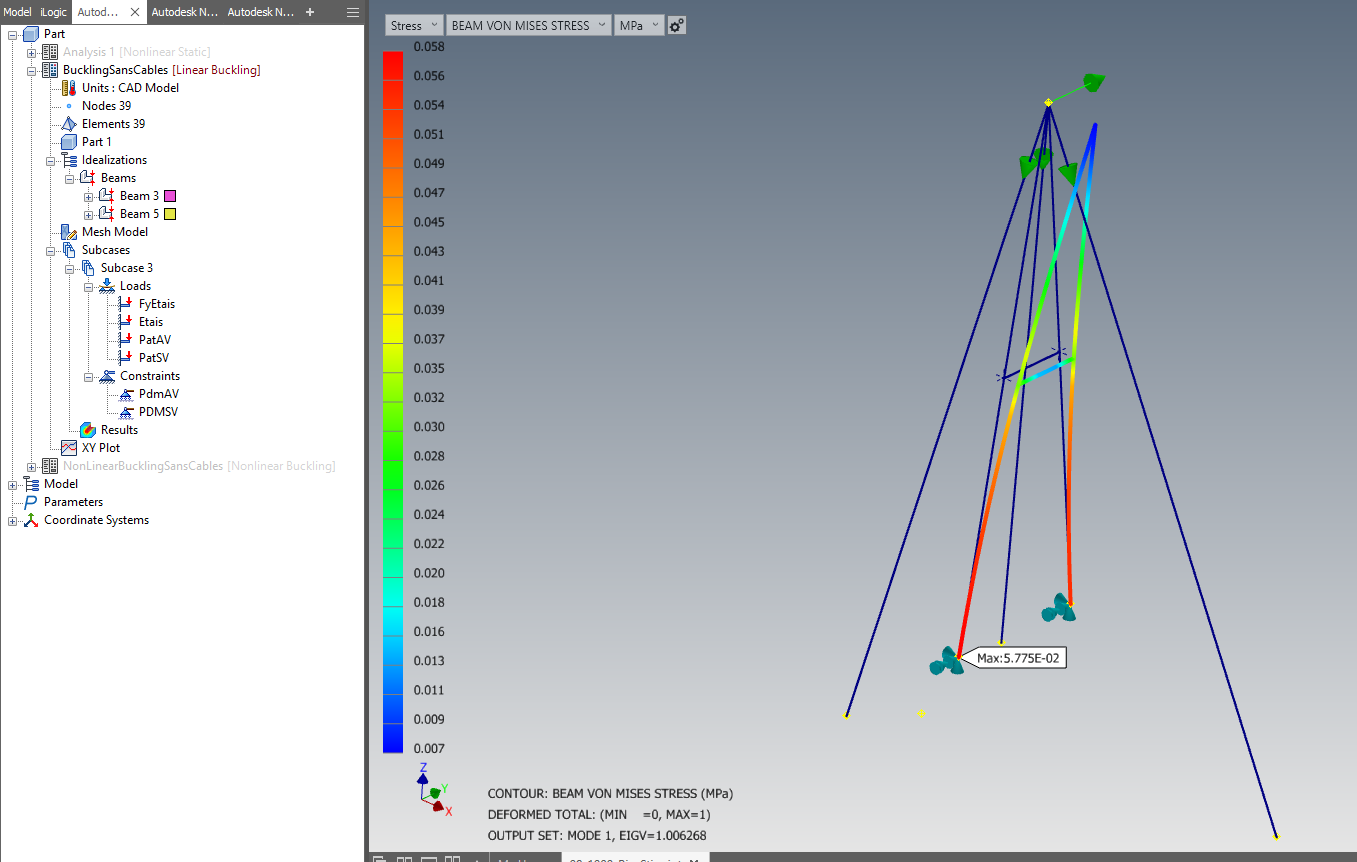
Task: Open the BEAM VON MISES STRESS dropdown
Action: [528, 25]
